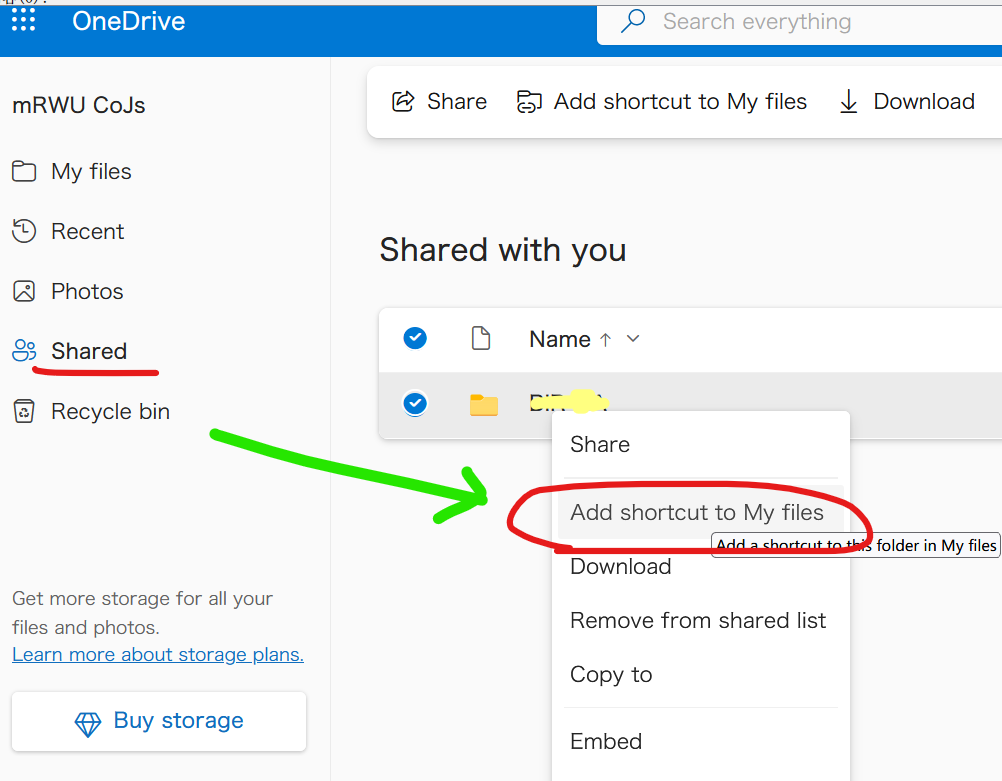Click the Recycle bin icon

(24, 411)
